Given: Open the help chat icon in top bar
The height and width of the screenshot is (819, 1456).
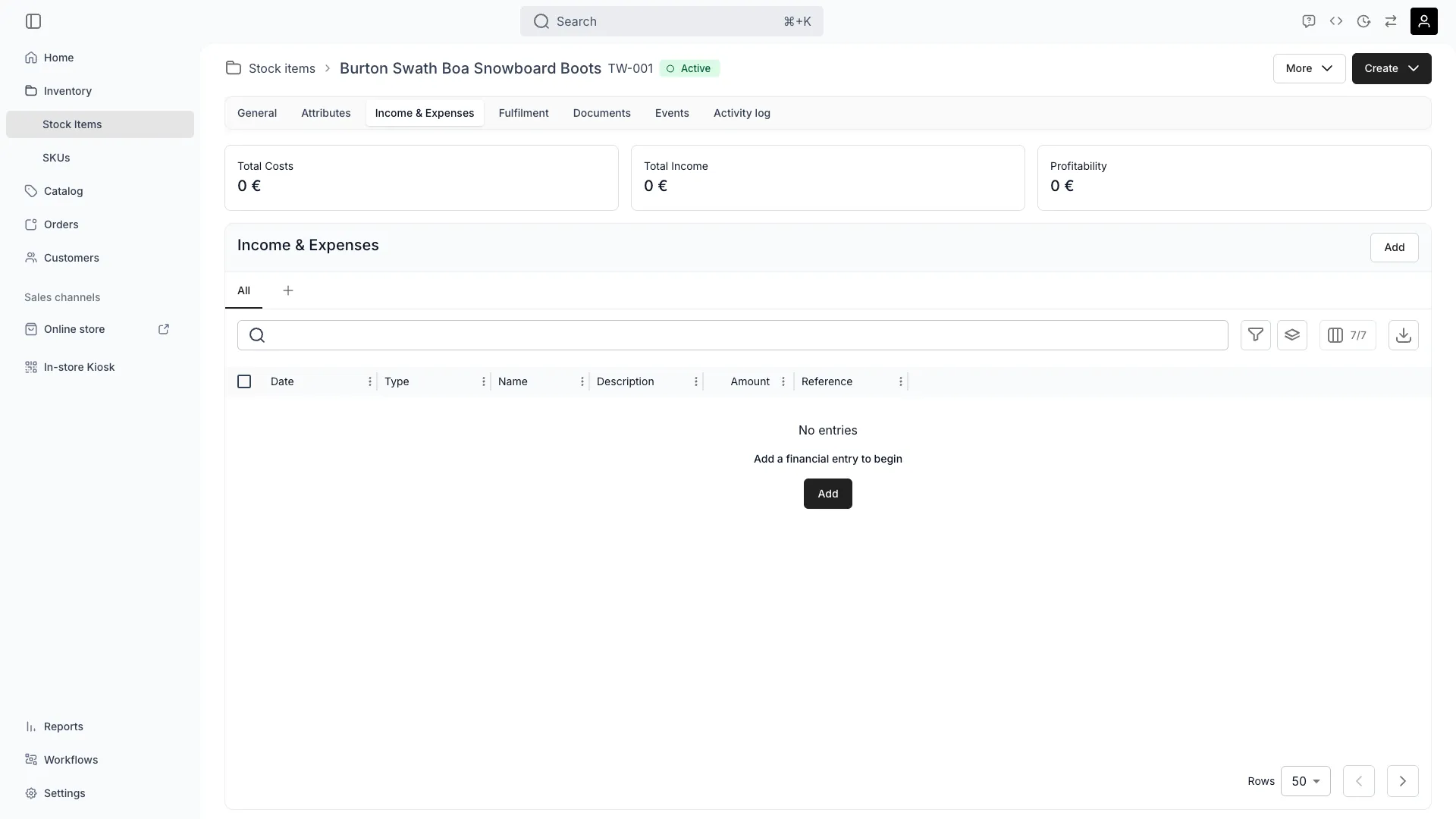Looking at the screenshot, I should 1308,21.
